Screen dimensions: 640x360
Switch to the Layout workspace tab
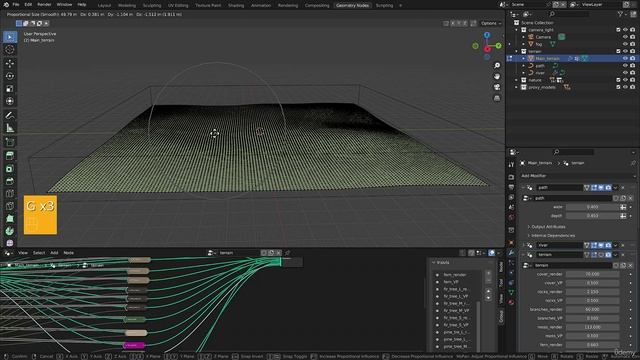point(104,5)
